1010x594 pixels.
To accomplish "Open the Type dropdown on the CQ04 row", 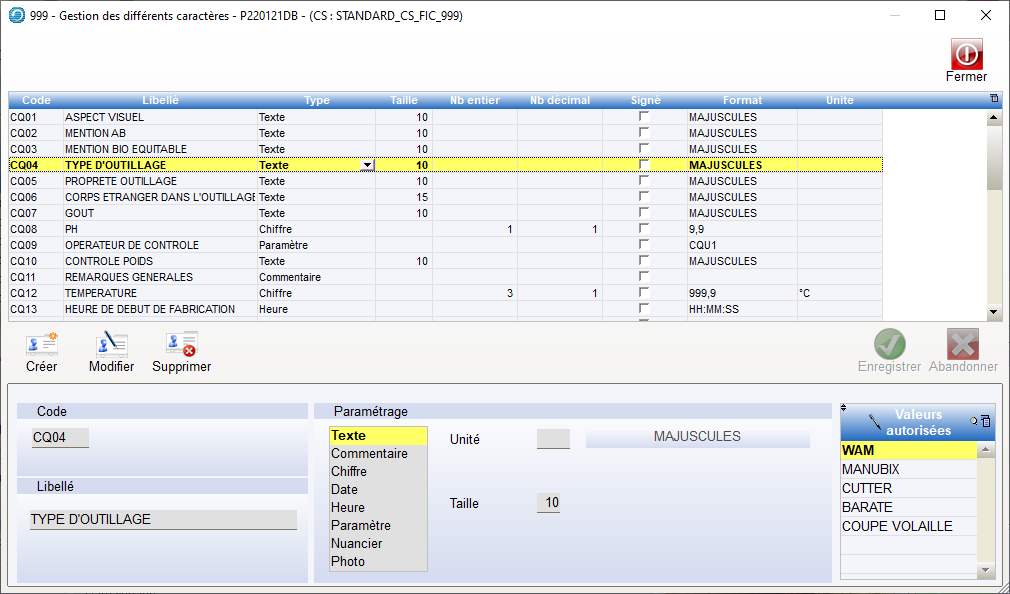I will point(367,165).
